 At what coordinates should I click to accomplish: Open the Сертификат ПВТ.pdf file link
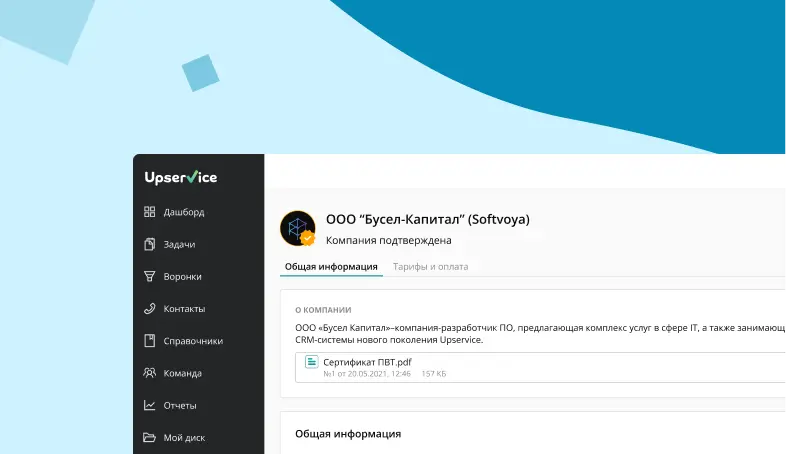[x=367, y=362]
